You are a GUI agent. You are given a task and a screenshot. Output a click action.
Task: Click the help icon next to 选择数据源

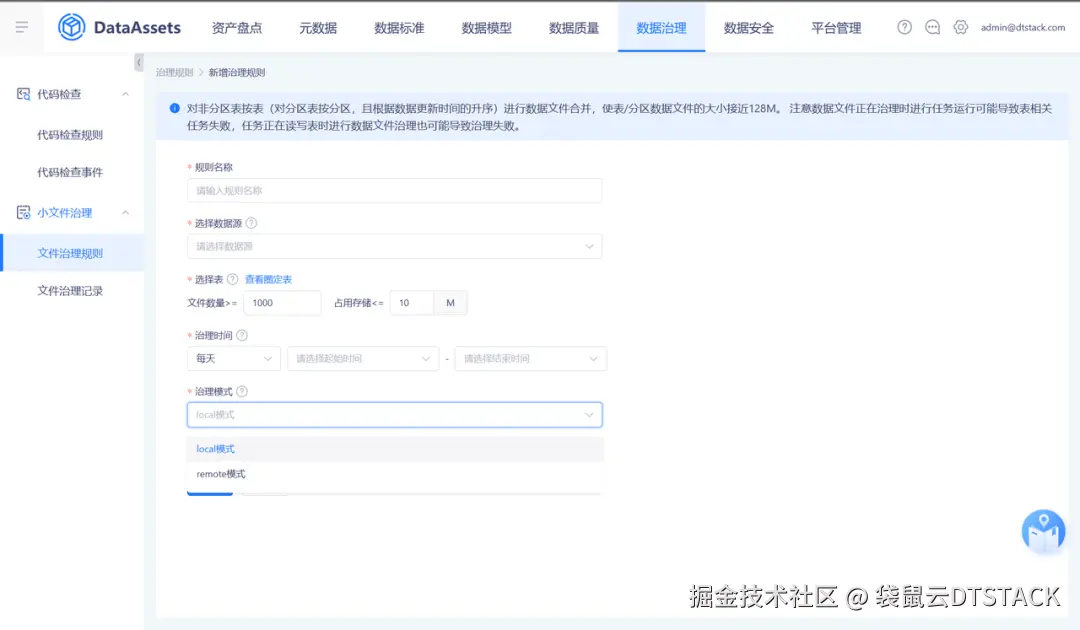click(251, 223)
